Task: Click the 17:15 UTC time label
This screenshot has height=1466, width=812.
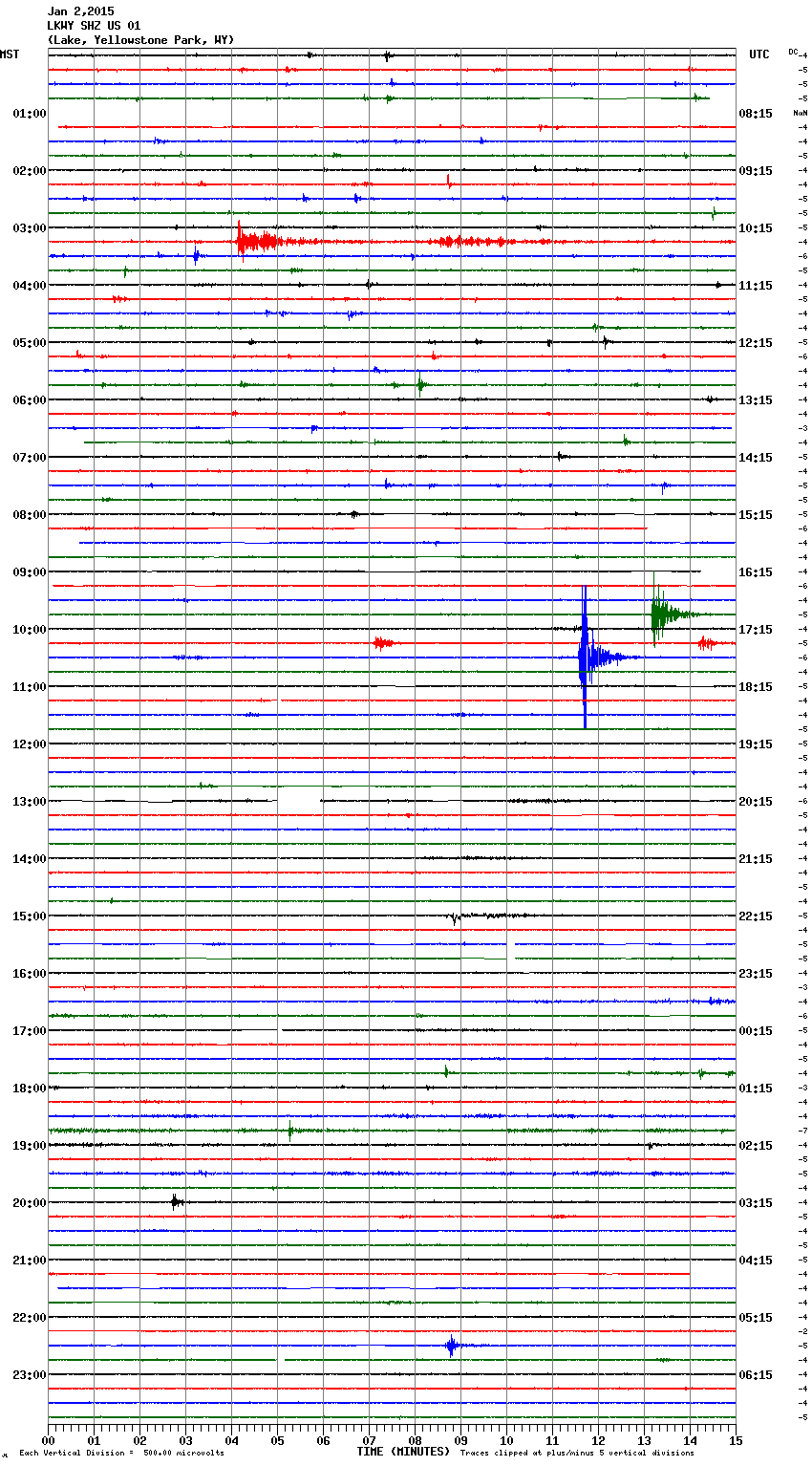Action: 756,630
